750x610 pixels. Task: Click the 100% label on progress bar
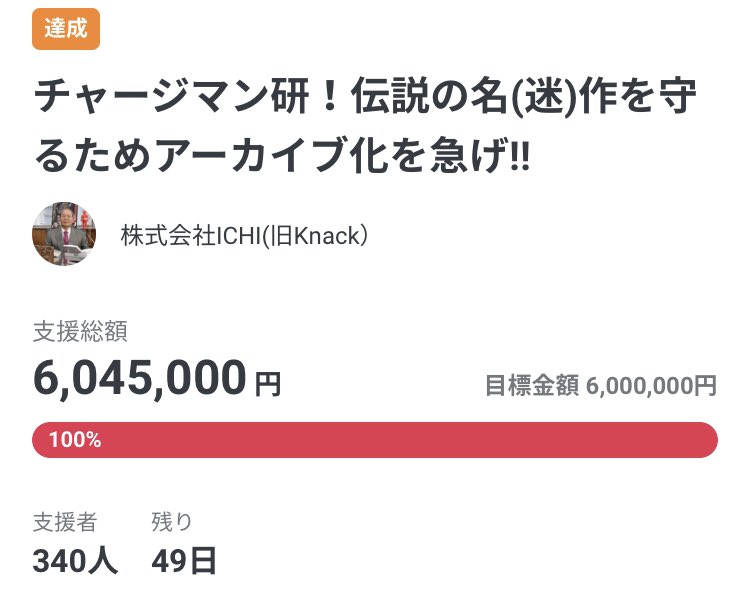coord(75,440)
